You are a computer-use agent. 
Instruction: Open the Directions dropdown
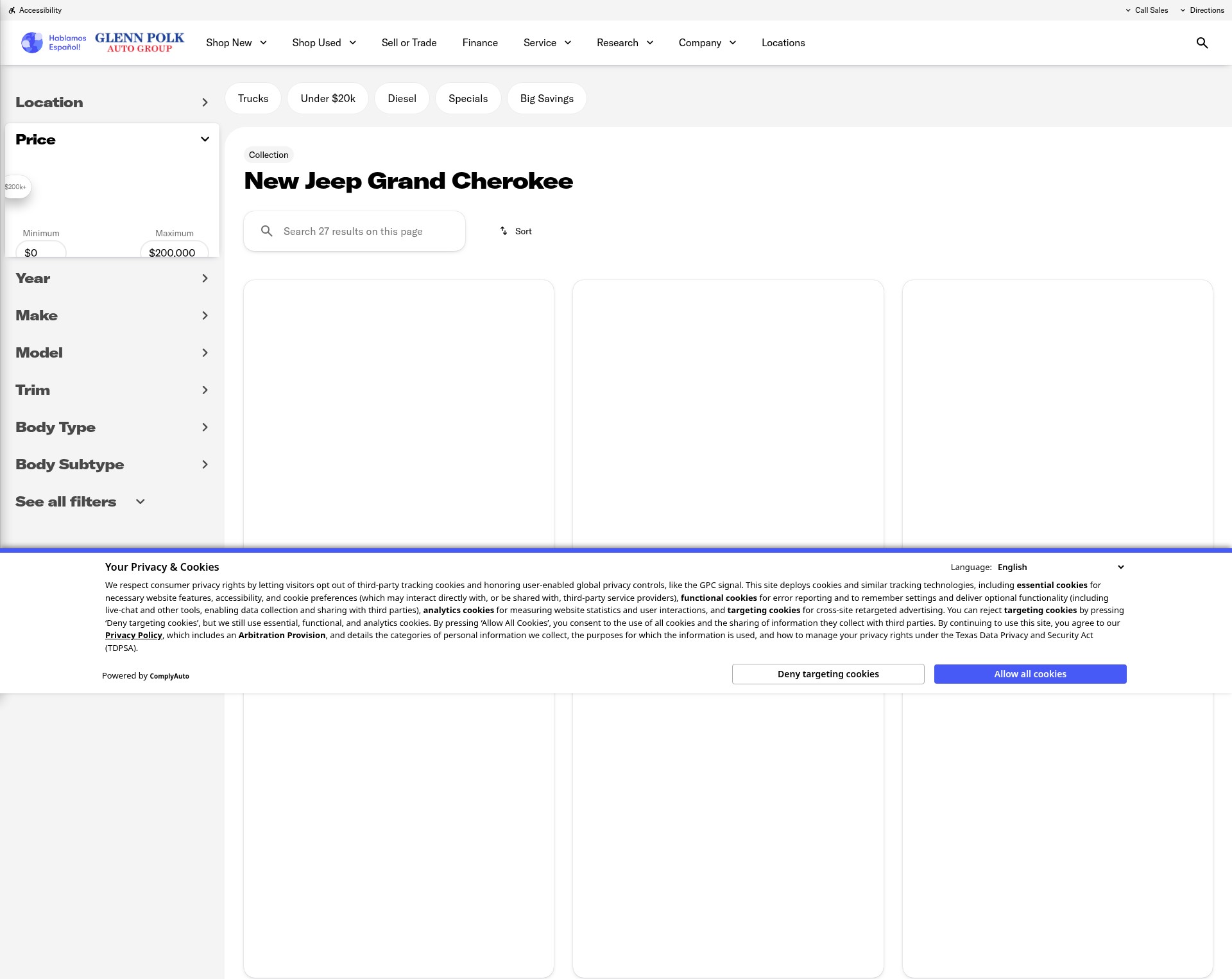click(1202, 10)
